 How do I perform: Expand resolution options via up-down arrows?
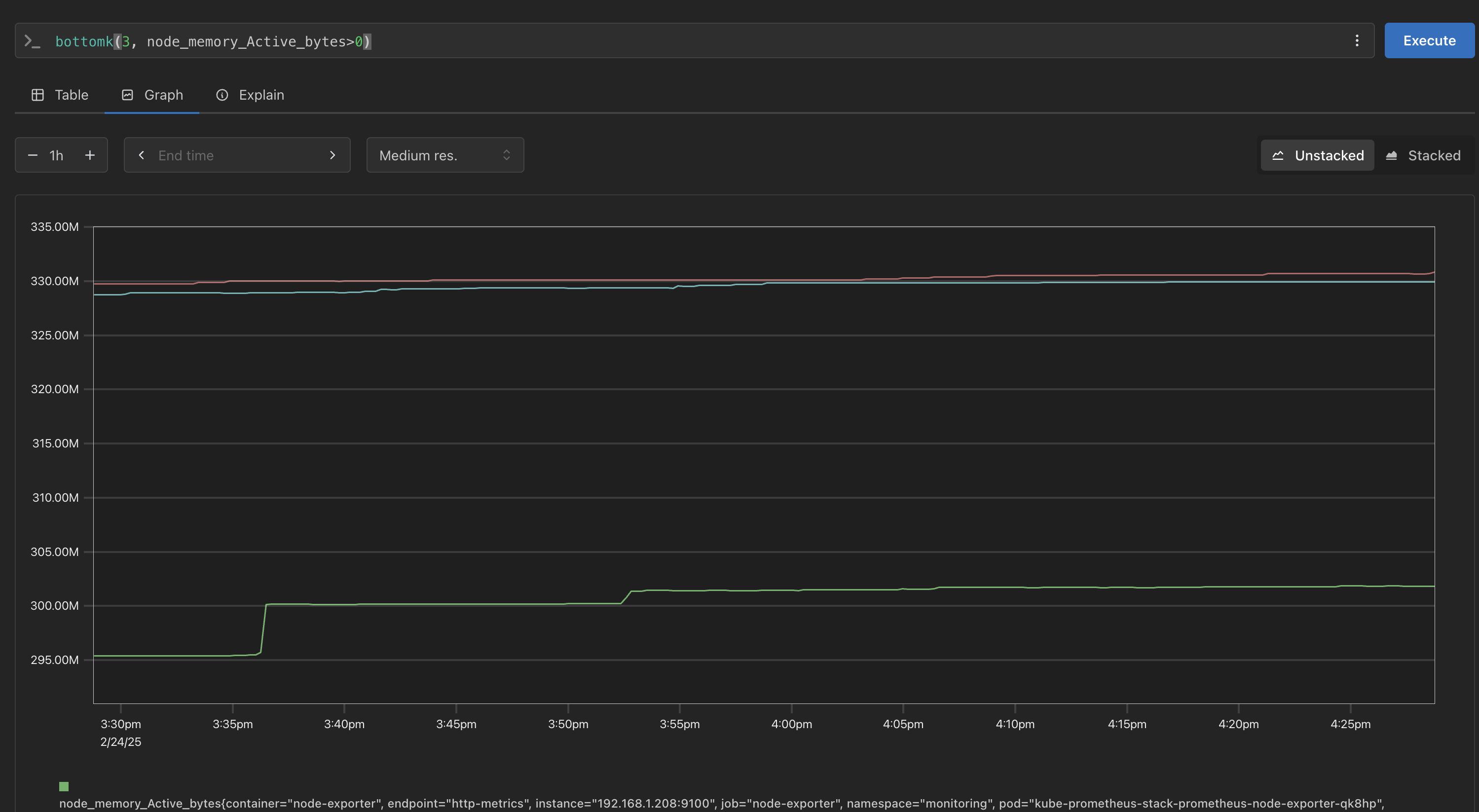point(506,155)
